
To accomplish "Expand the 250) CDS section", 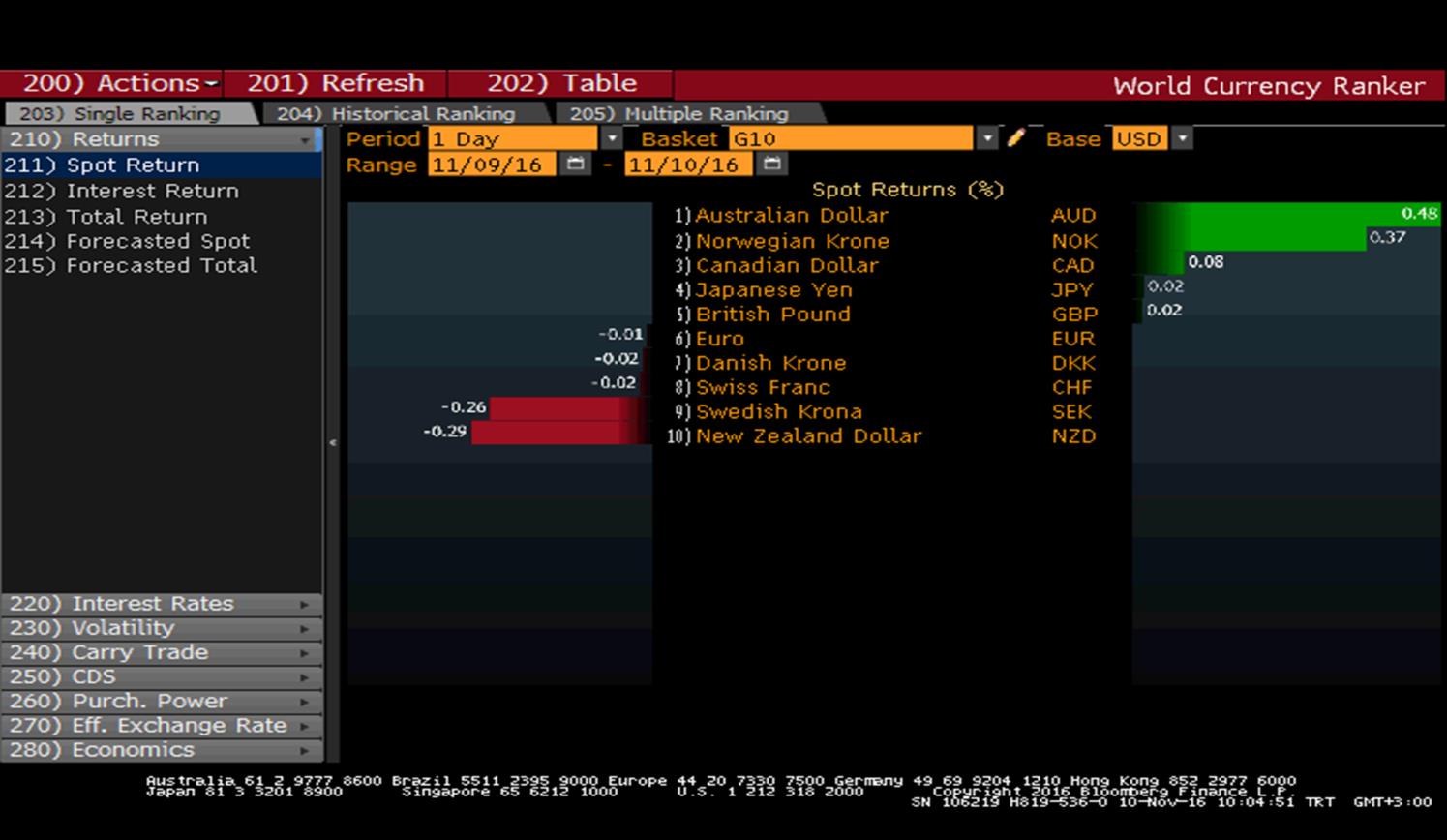I will click(x=161, y=676).
